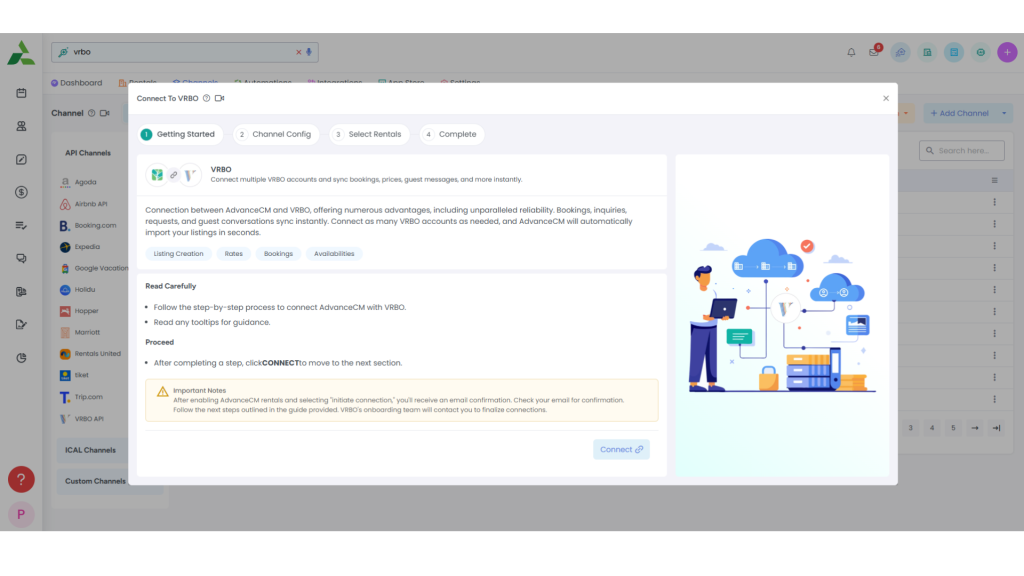Jump to last page arrow

(997, 428)
